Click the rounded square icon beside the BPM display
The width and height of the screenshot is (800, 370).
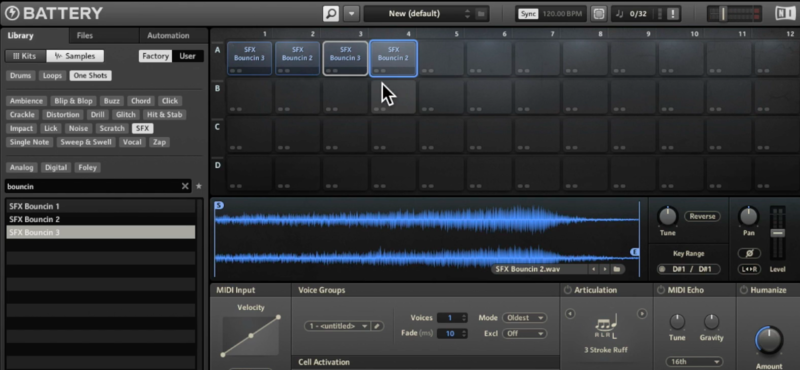pos(598,14)
